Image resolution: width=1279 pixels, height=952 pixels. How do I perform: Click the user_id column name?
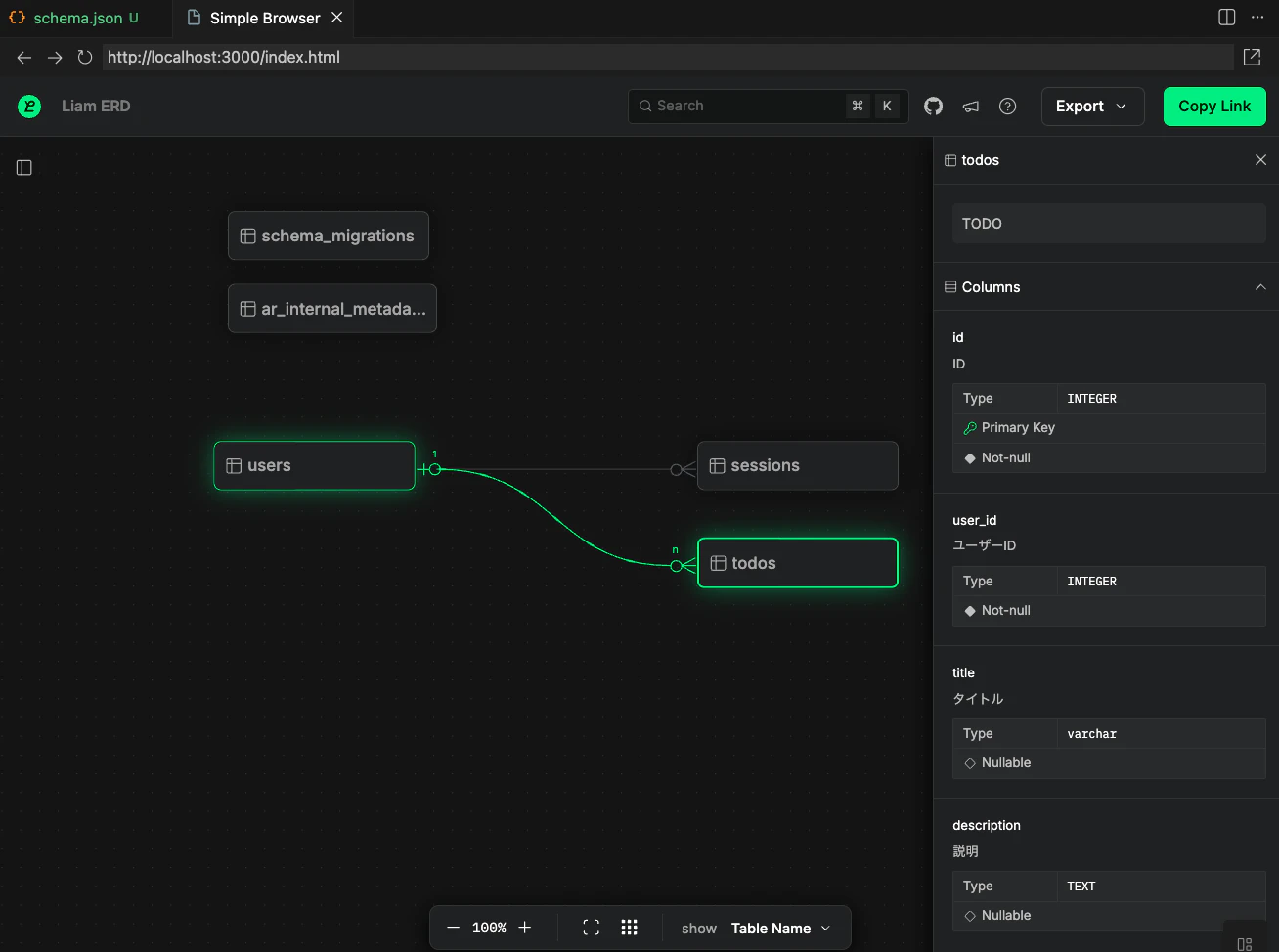pos(975,520)
